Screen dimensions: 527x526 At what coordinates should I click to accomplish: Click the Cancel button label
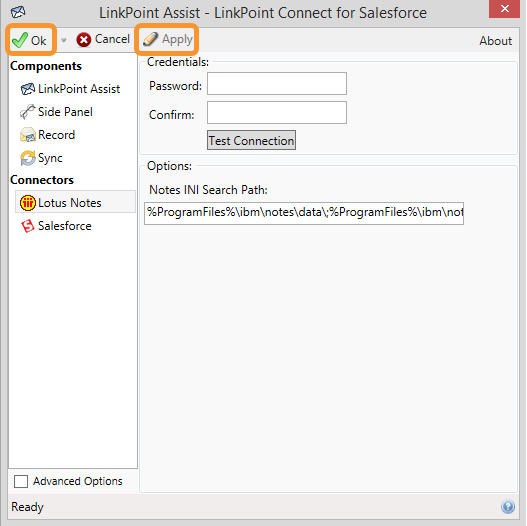[112, 39]
